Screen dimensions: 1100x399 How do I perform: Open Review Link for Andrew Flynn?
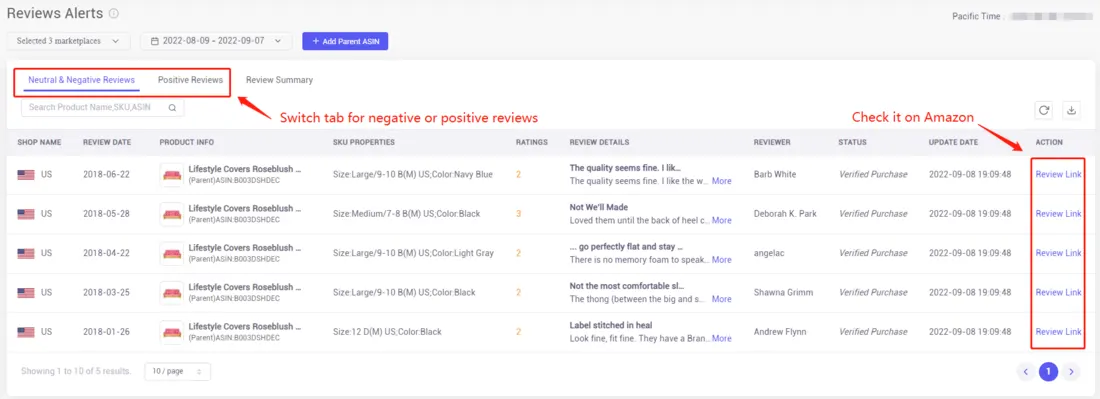coord(1058,332)
